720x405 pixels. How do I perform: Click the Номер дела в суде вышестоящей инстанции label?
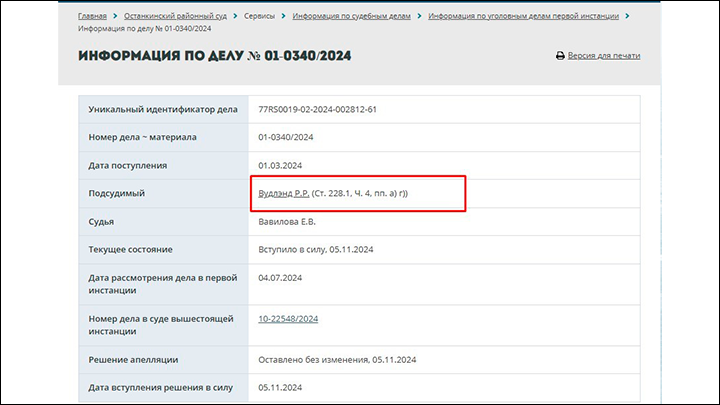[161, 325]
